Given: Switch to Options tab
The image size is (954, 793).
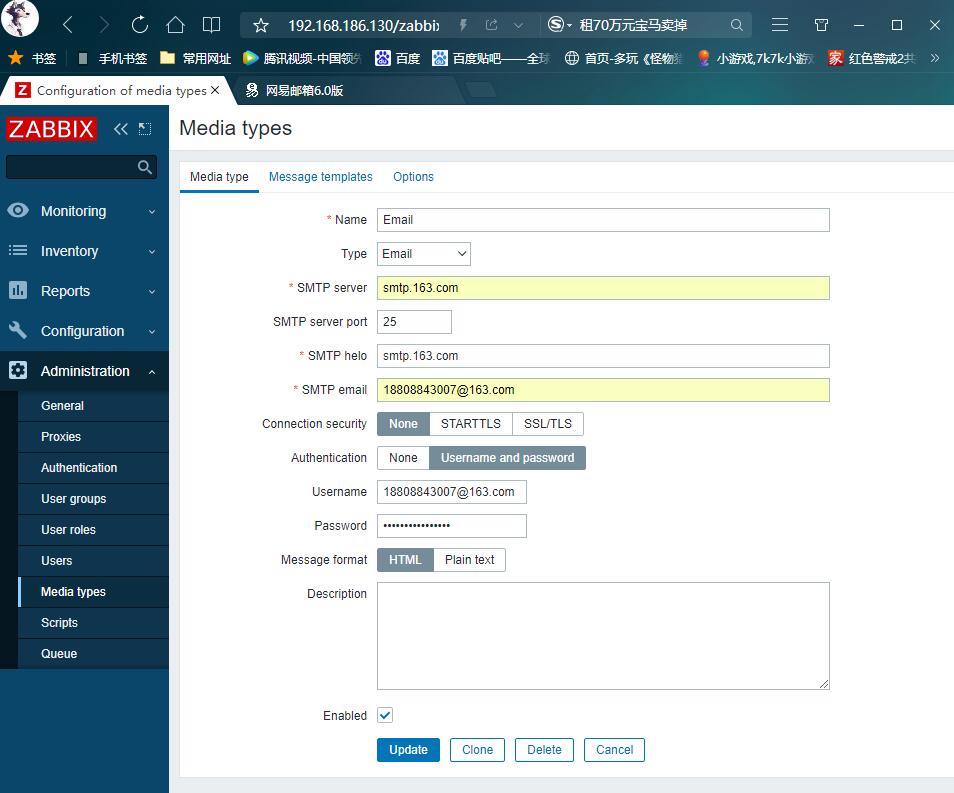Looking at the screenshot, I should [413, 176].
